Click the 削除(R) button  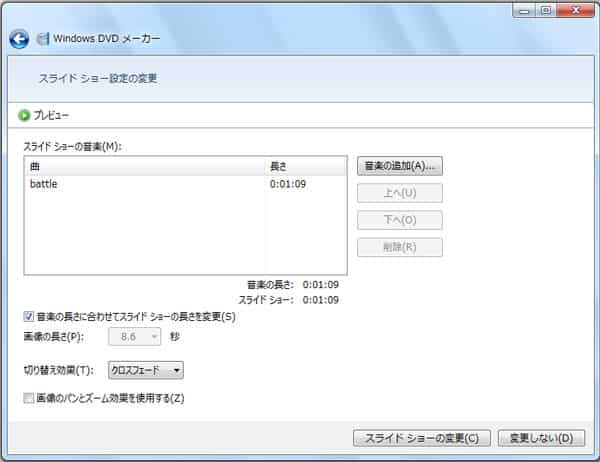click(x=400, y=247)
